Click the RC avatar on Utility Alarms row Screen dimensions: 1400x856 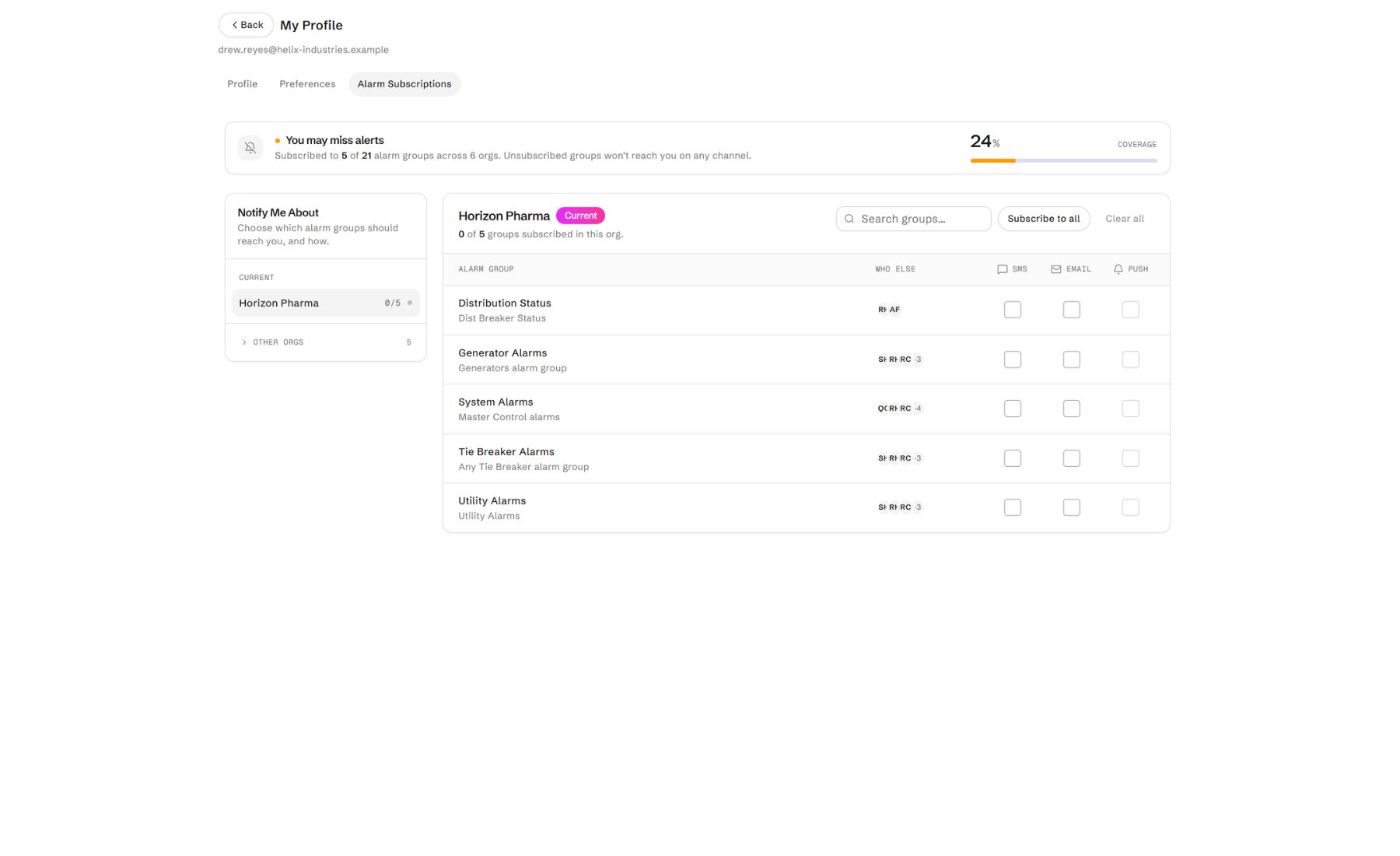coord(905,507)
